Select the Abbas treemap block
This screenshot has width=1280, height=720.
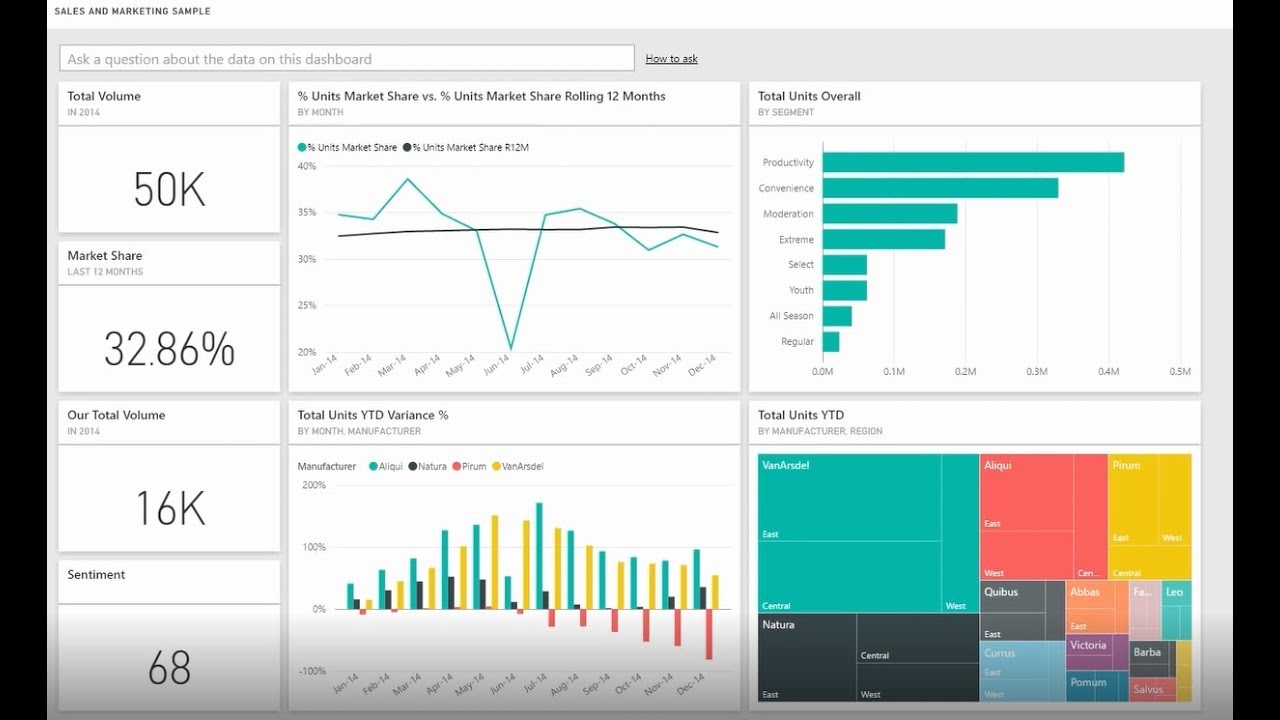(x=1097, y=607)
